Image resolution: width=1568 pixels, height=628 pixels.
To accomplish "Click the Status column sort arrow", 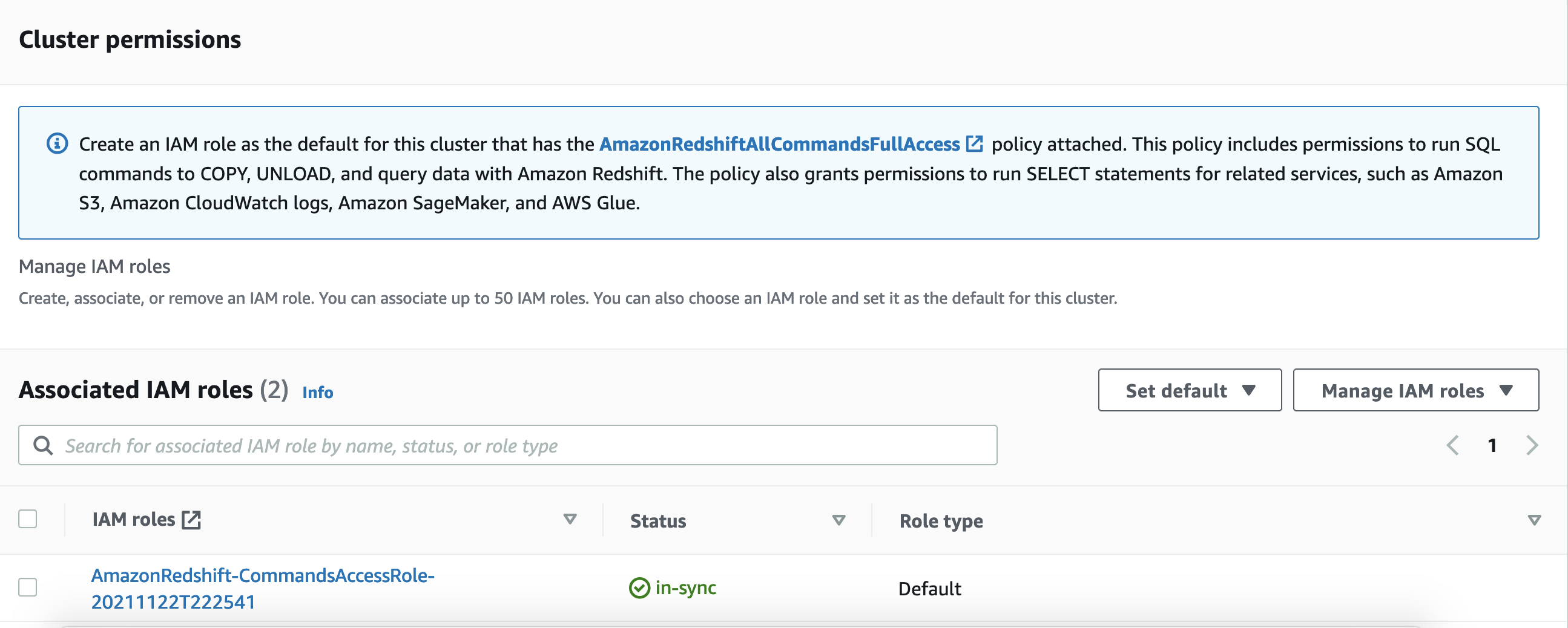I will tap(838, 520).
